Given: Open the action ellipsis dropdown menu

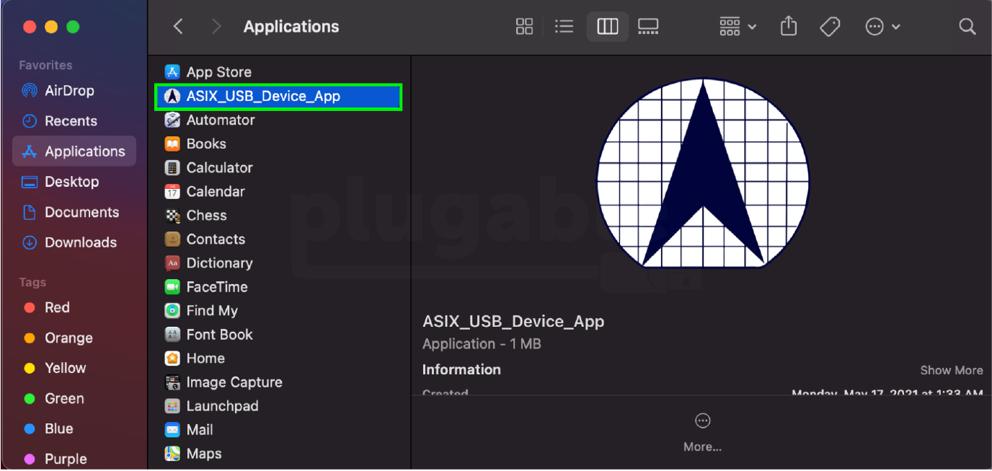Looking at the screenshot, I should coord(882,27).
